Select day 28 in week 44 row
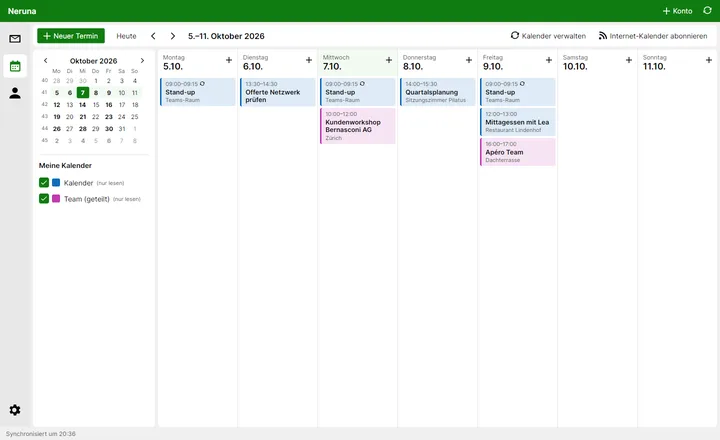This screenshot has width=720, height=440. tap(83, 129)
